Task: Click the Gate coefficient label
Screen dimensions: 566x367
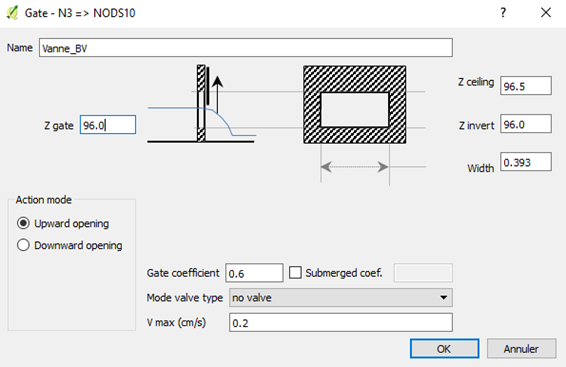Action: 183,273
